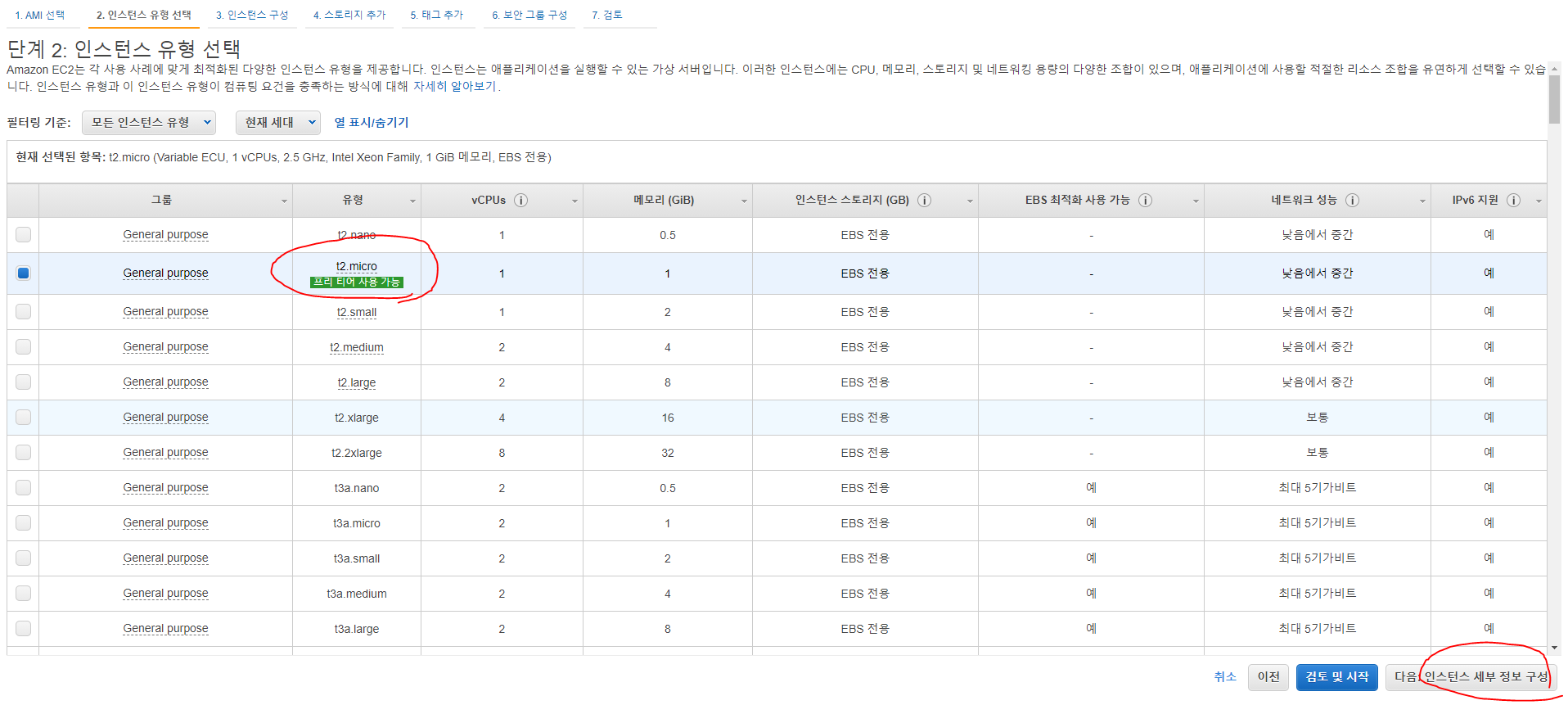Open the 현재 세대 generation dropdown

(278, 123)
